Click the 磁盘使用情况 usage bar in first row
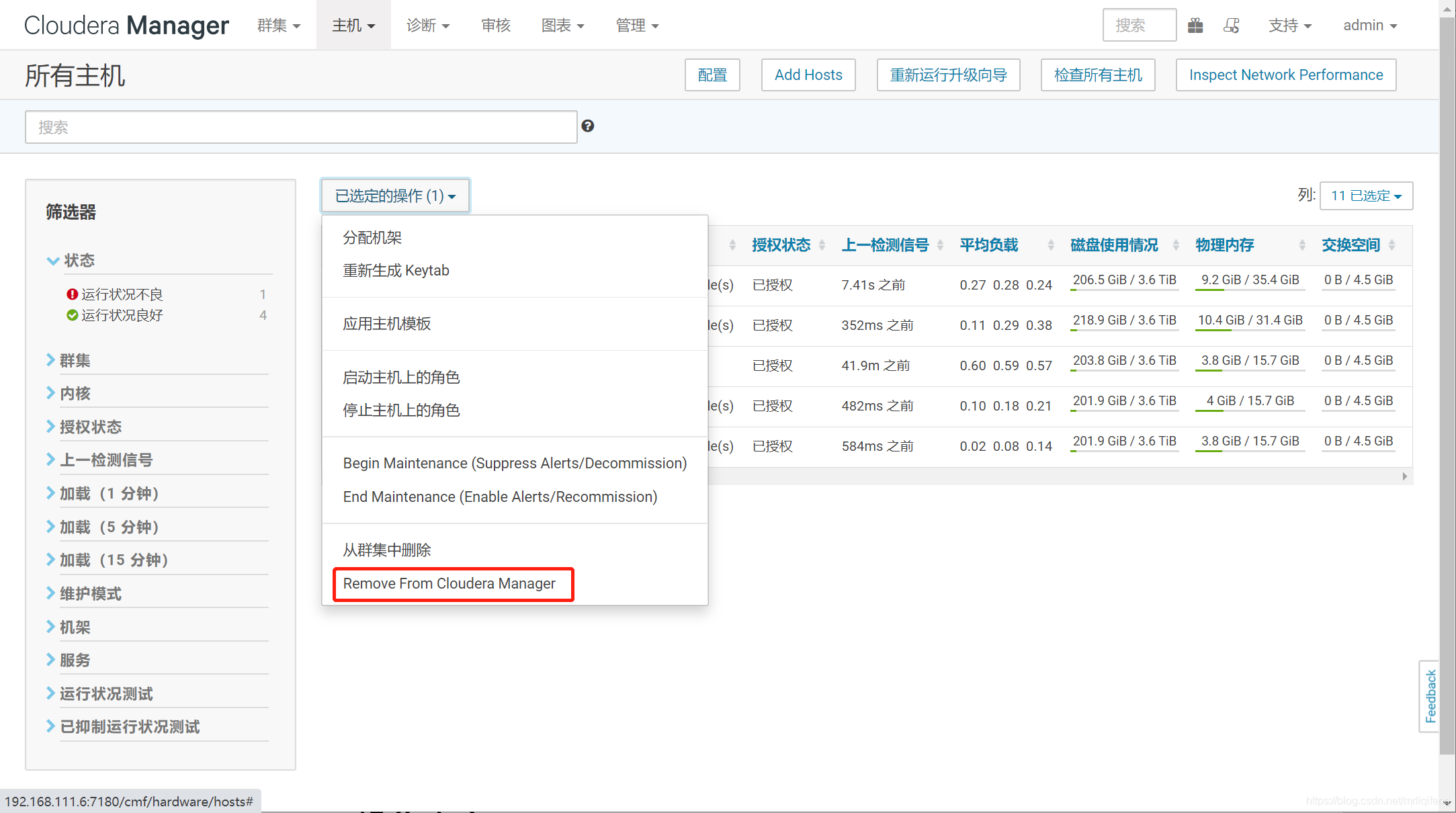1456x813 pixels. coord(1124,289)
